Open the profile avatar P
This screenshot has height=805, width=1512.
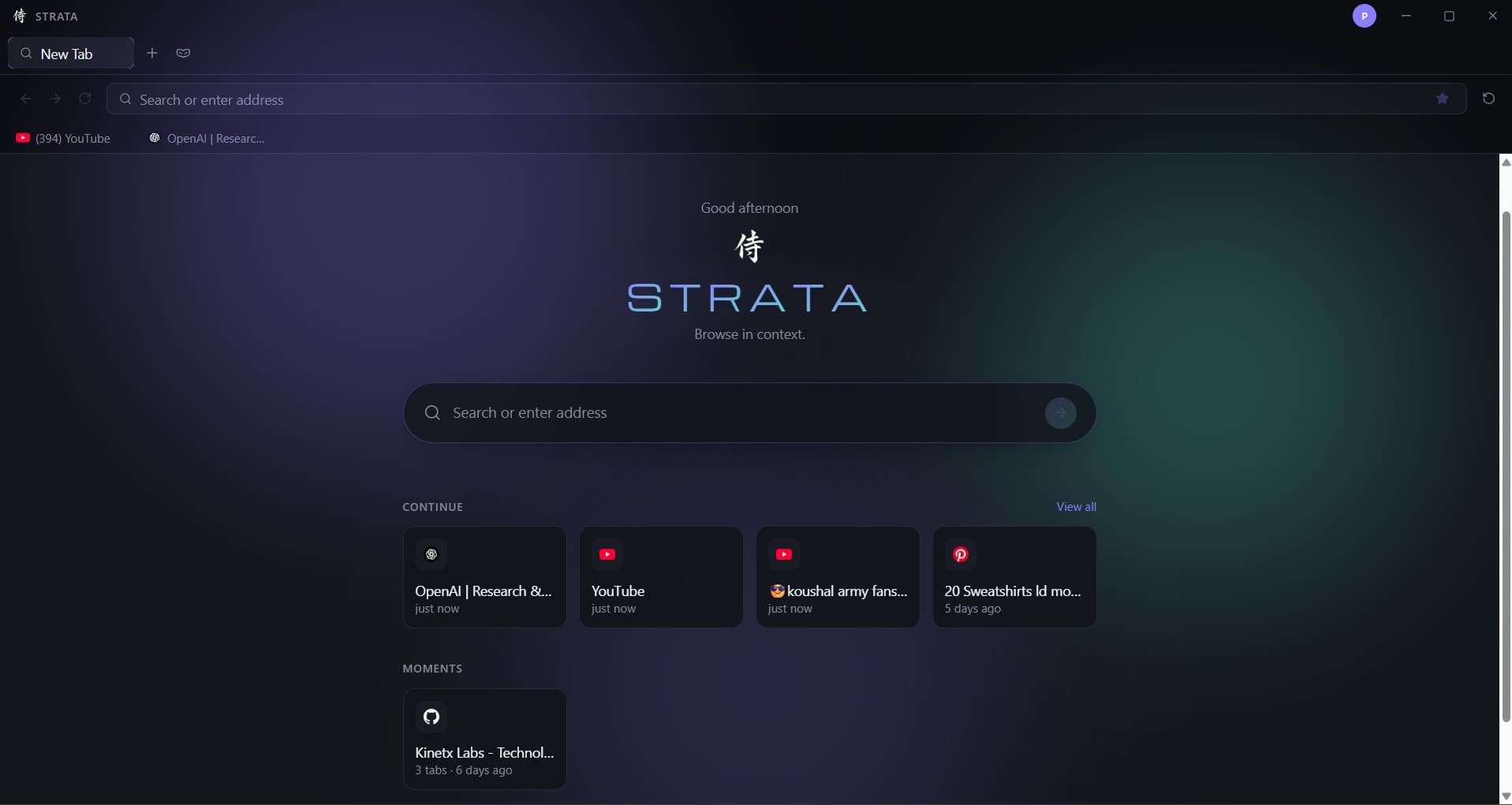pyautogui.click(x=1365, y=16)
